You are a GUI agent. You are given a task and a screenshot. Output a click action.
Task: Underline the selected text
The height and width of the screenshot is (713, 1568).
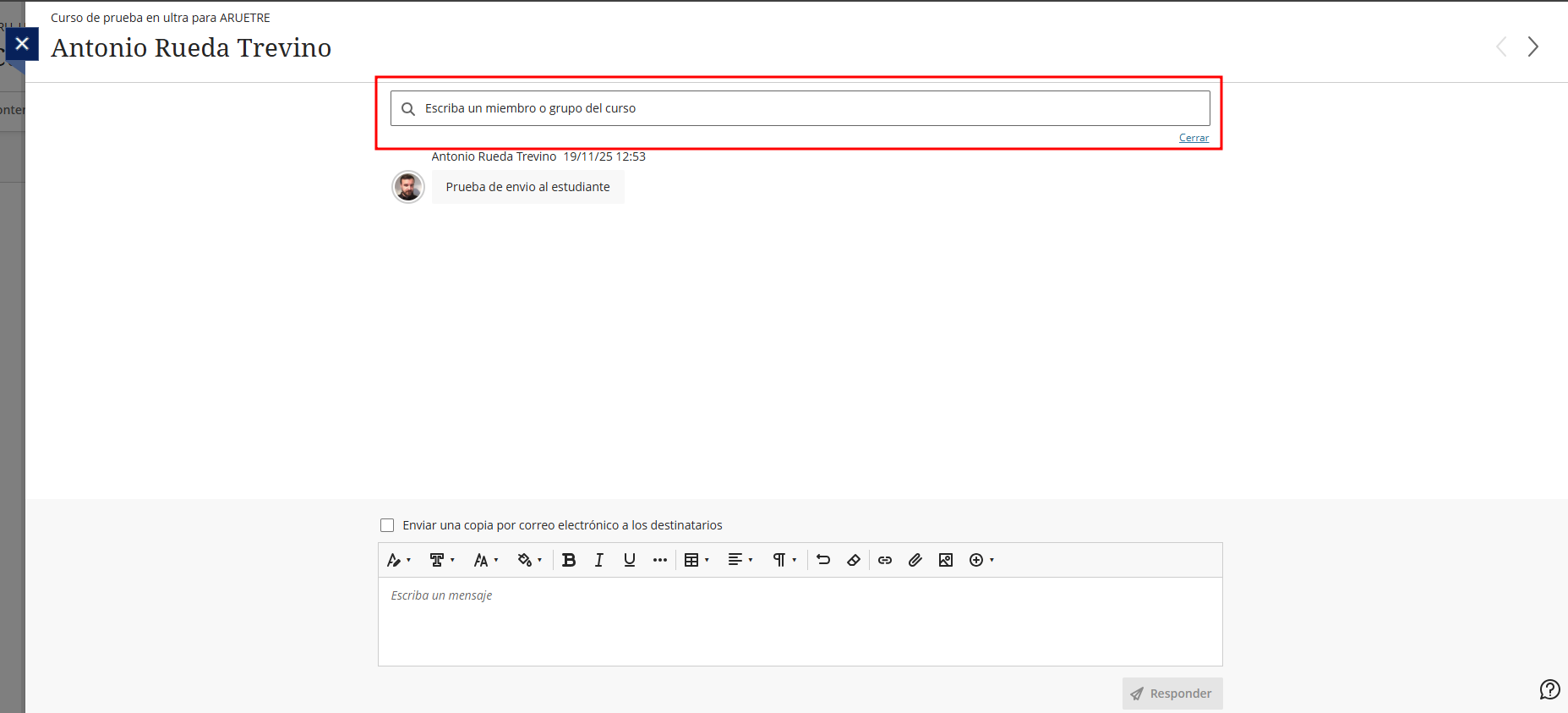click(x=630, y=560)
